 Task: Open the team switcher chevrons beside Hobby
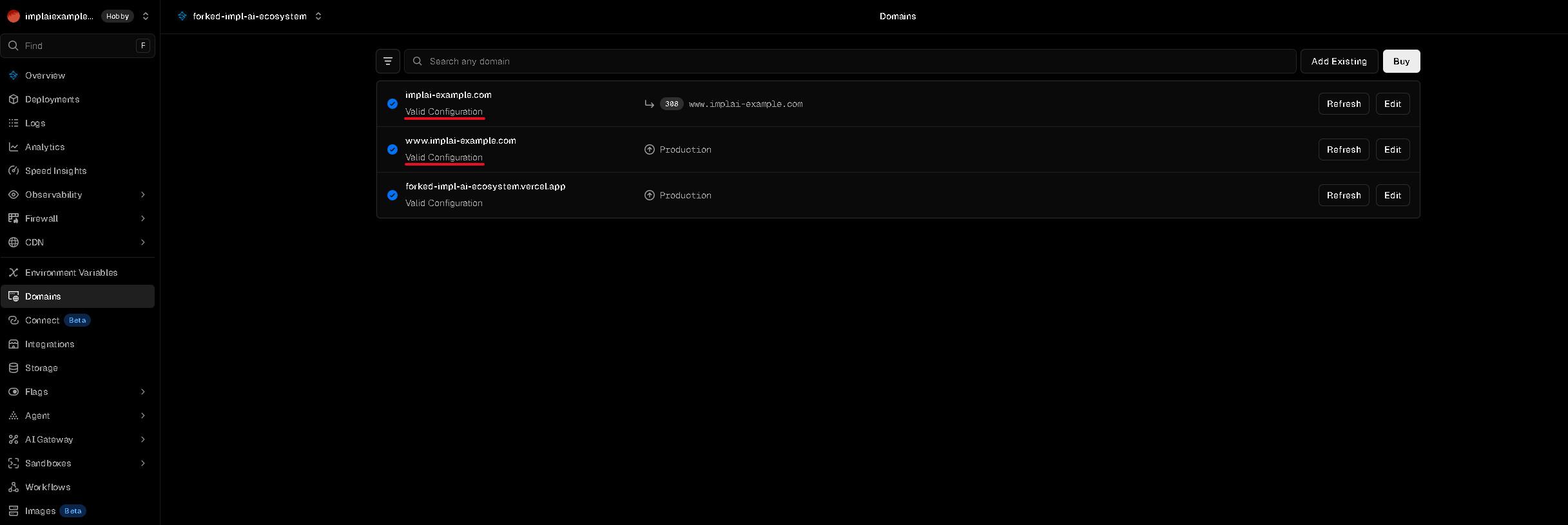point(146,16)
